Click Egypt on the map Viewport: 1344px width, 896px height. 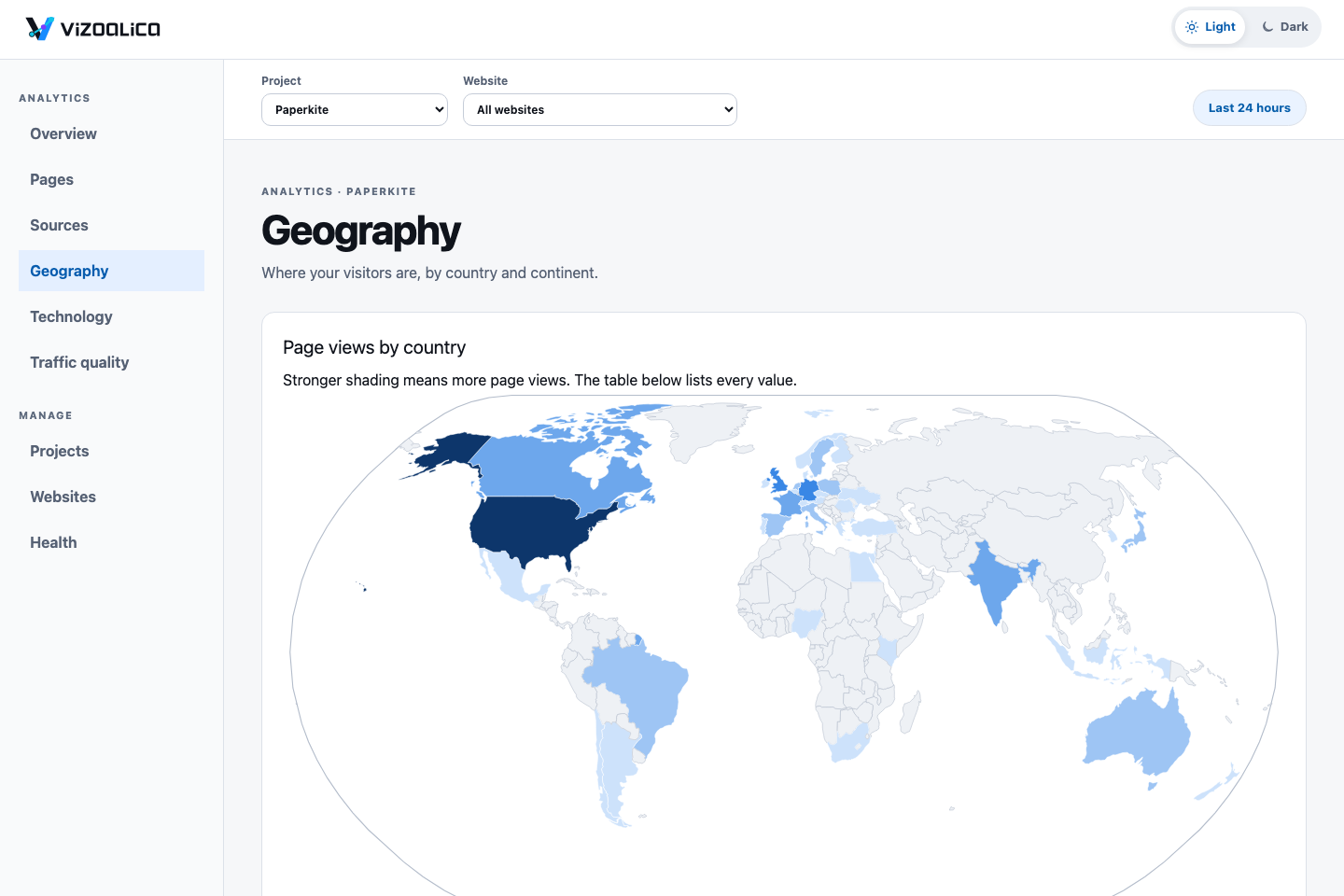coord(865,567)
